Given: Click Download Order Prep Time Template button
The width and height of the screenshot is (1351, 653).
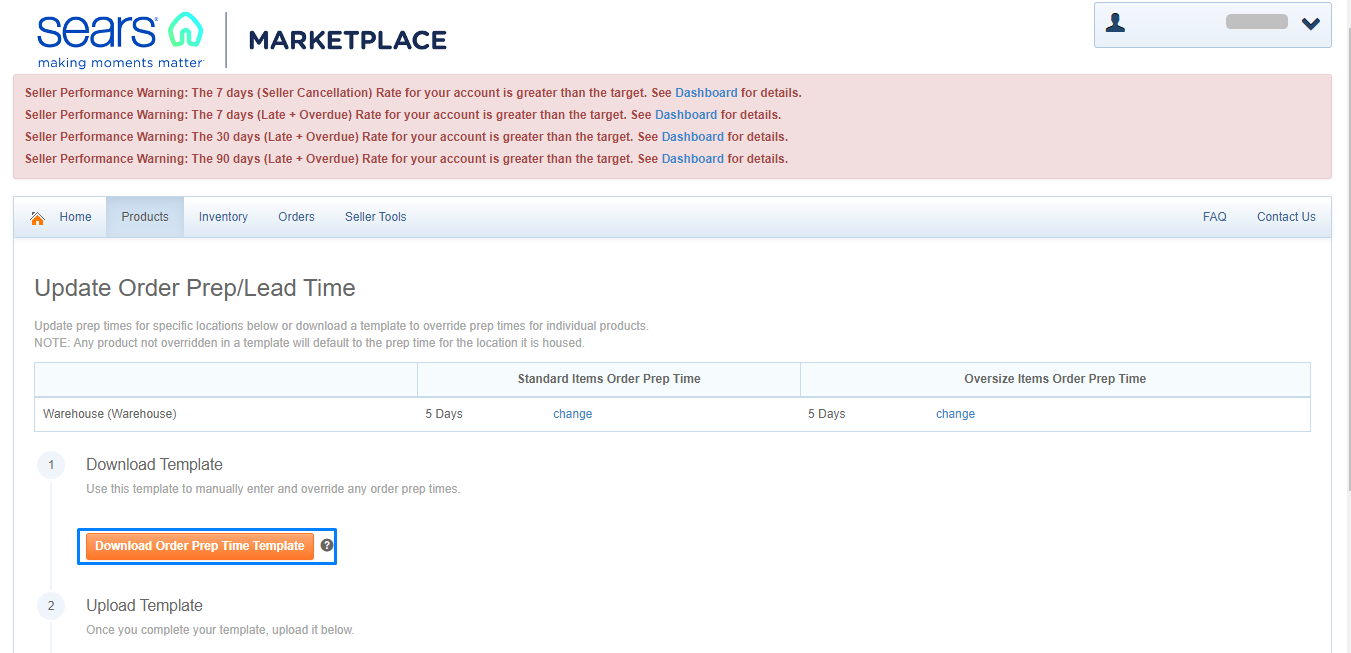Looking at the screenshot, I should click(200, 546).
